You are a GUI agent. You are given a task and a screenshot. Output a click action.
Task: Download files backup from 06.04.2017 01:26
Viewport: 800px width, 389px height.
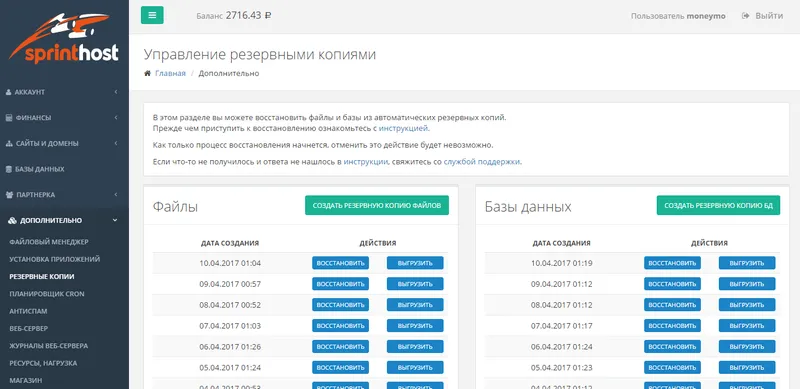[415, 347]
